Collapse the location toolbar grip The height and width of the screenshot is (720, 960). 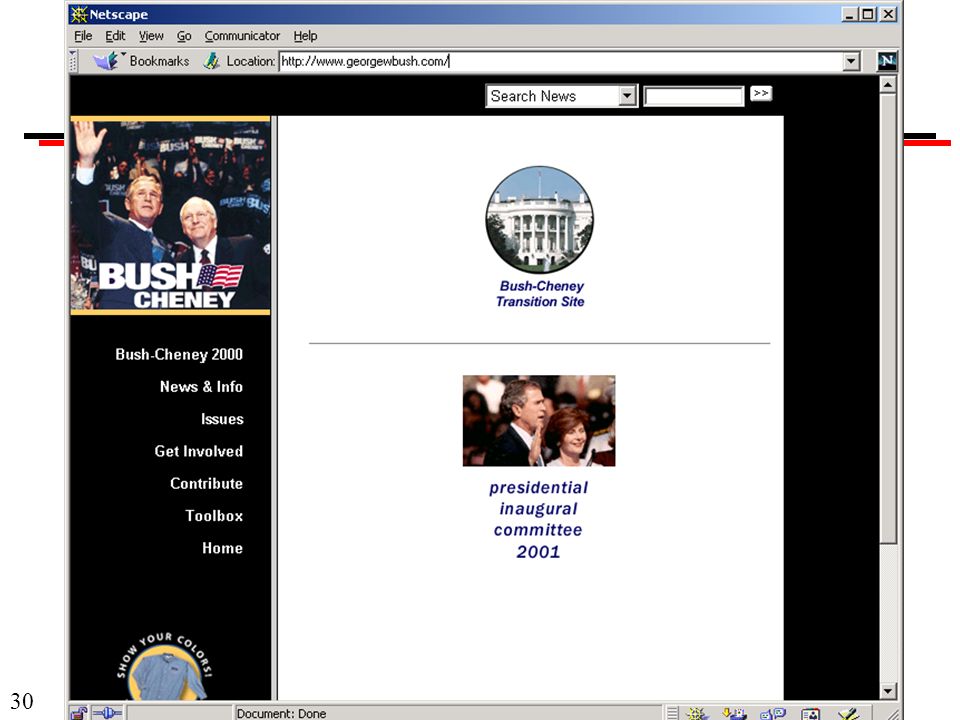coord(73,61)
